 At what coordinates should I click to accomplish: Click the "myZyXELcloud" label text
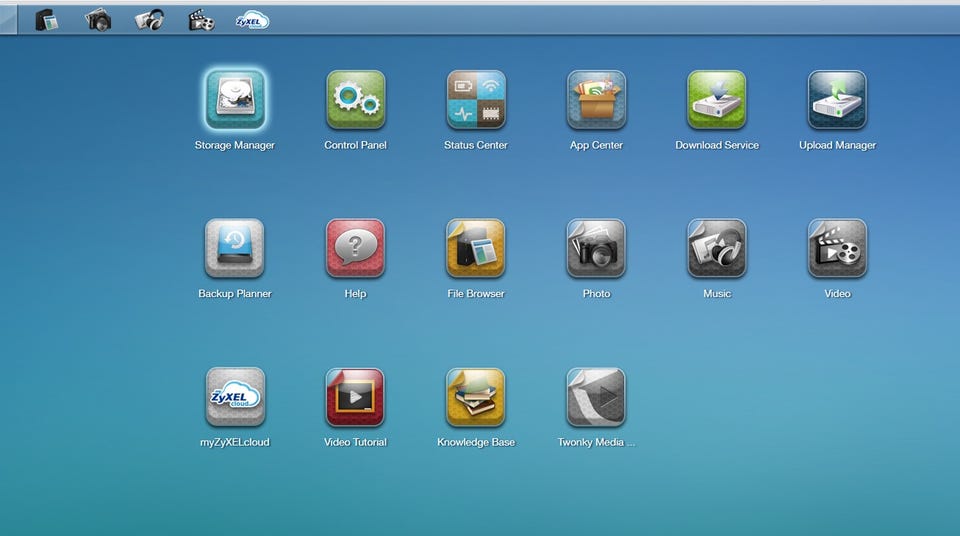pos(234,442)
